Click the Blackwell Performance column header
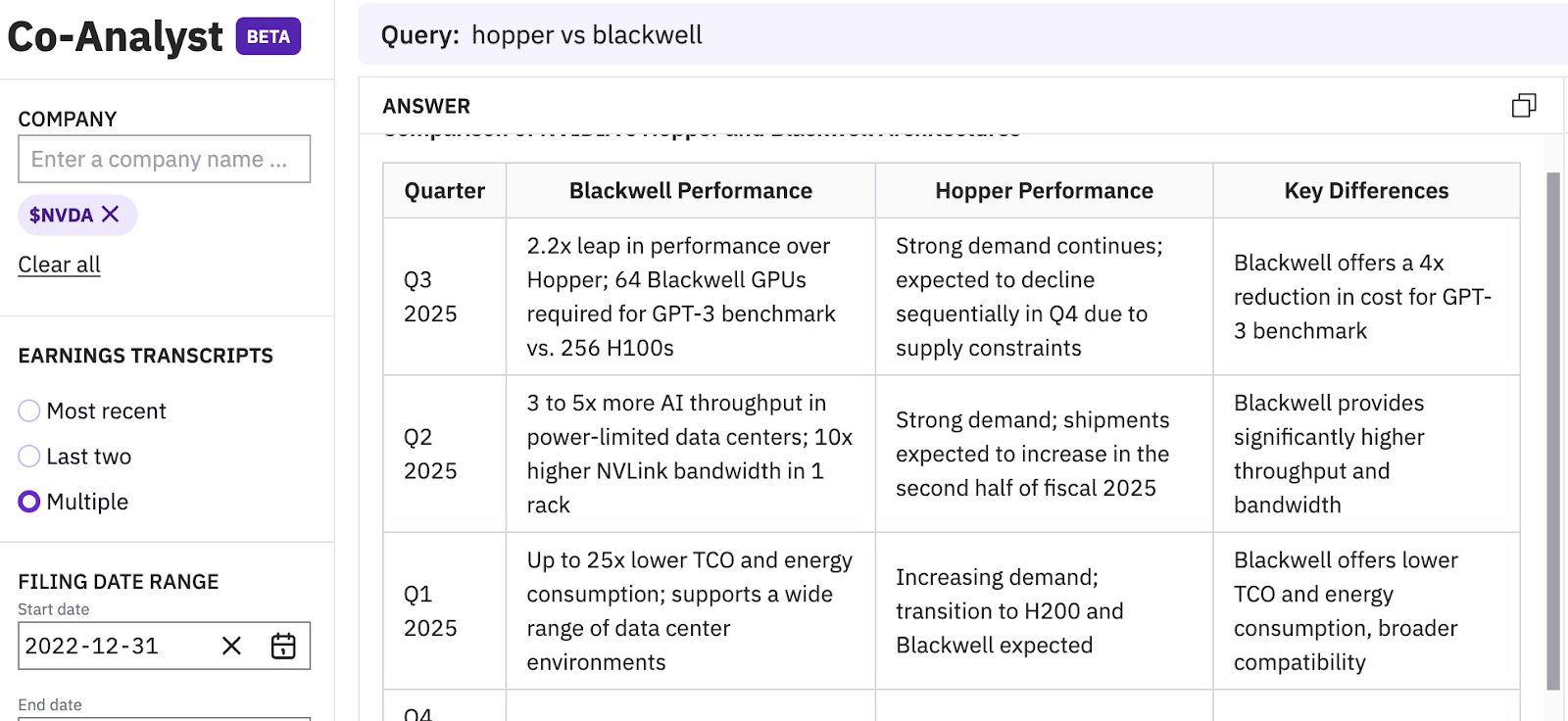The height and width of the screenshot is (721, 1568). 690,191
